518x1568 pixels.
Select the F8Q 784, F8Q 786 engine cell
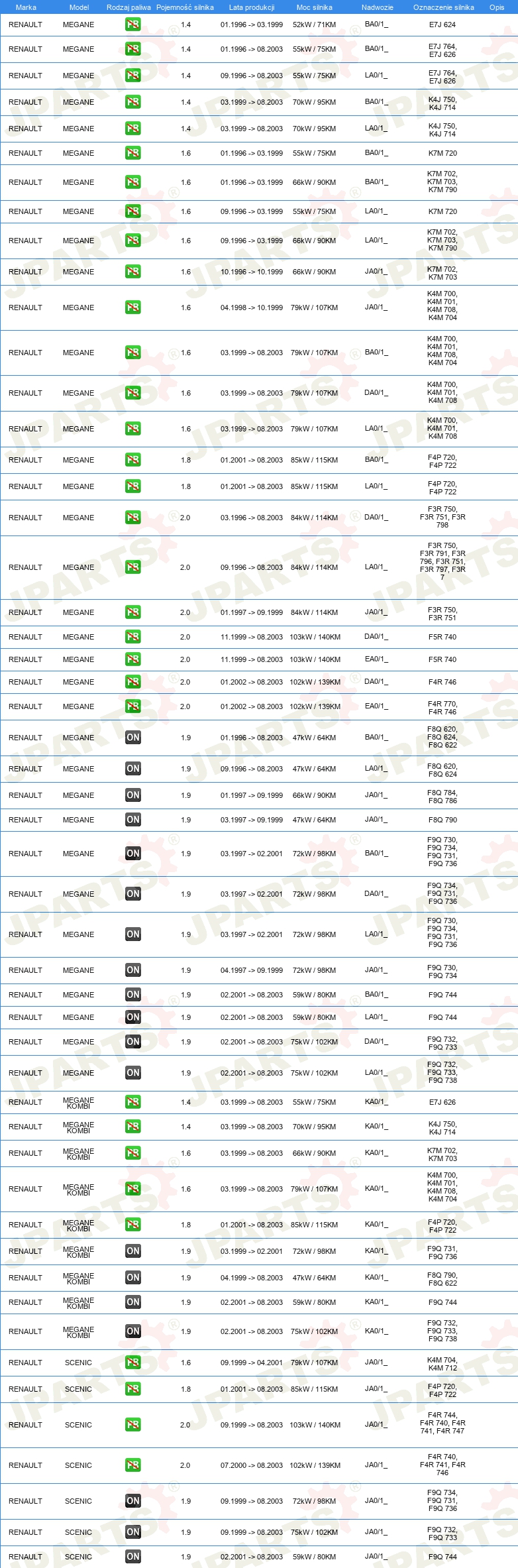tap(442, 797)
